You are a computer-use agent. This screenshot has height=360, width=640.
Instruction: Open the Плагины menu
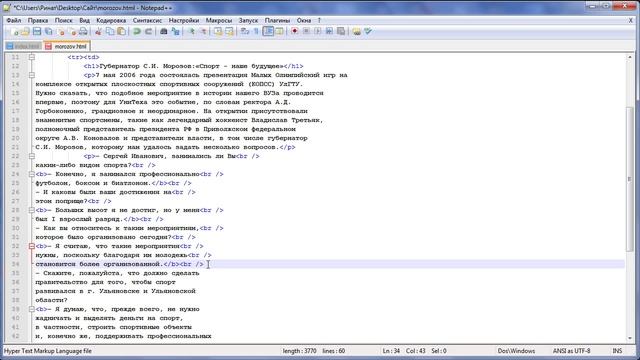(x=277, y=20)
